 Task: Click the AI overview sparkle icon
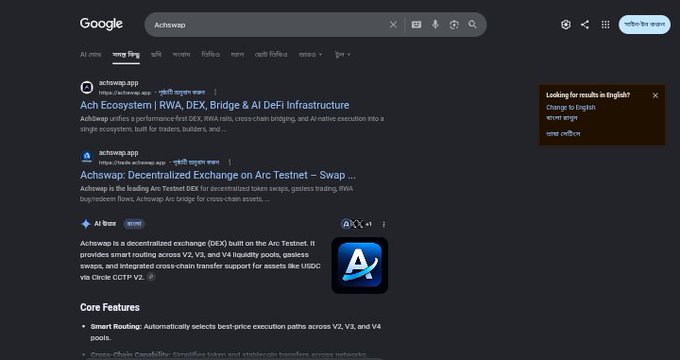(85, 224)
